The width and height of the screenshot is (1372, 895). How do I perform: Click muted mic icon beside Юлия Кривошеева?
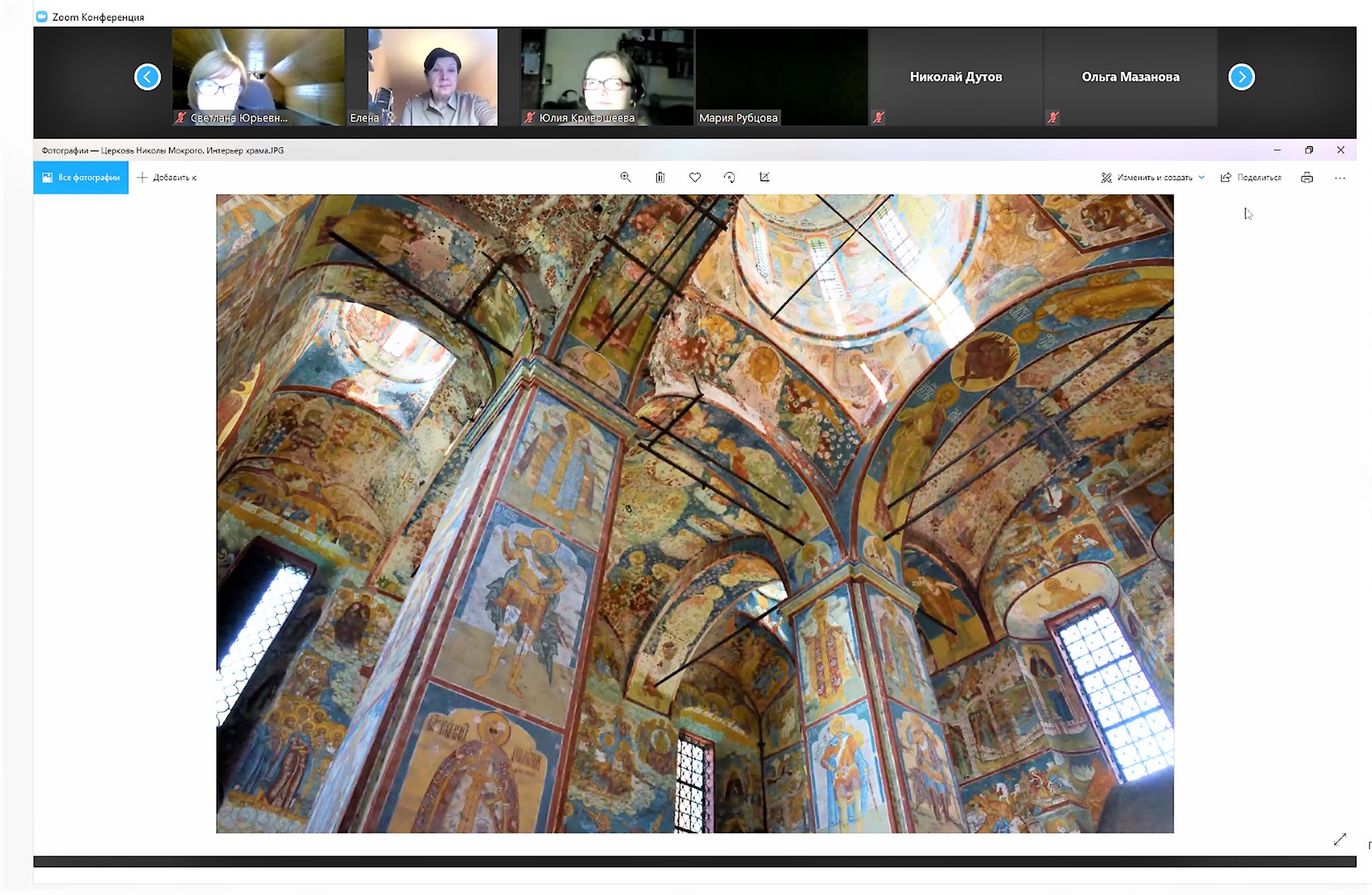(529, 118)
